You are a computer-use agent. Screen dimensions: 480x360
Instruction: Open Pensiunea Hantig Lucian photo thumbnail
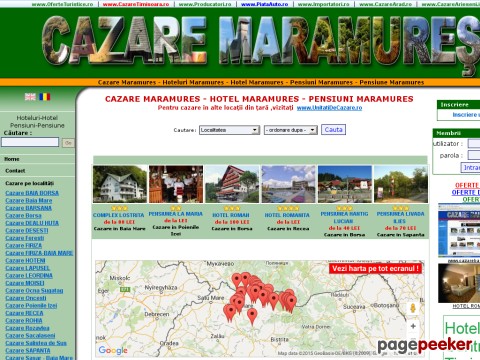coord(345,184)
